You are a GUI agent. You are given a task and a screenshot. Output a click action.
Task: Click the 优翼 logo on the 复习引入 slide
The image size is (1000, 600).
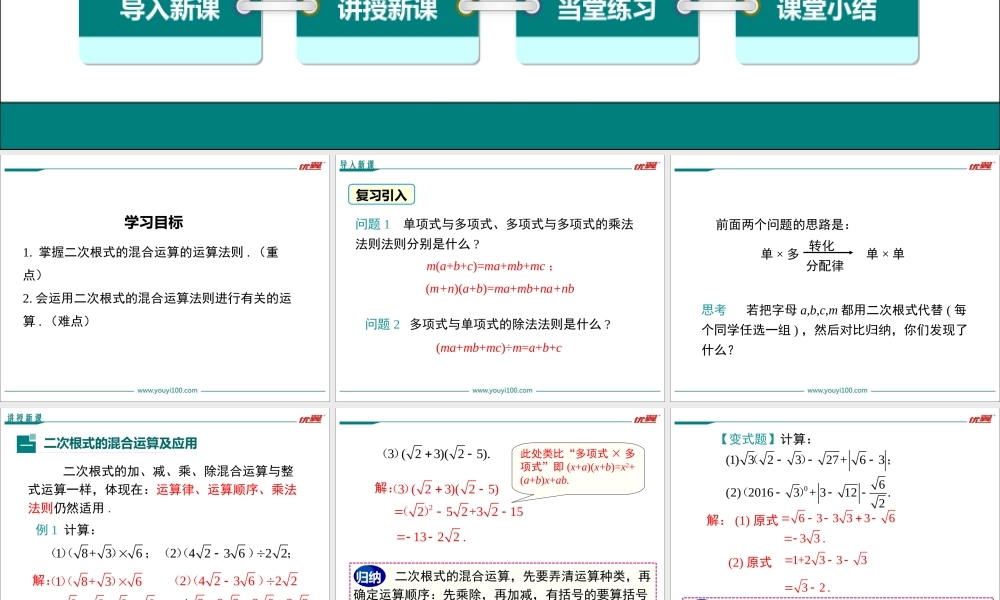tap(646, 166)
